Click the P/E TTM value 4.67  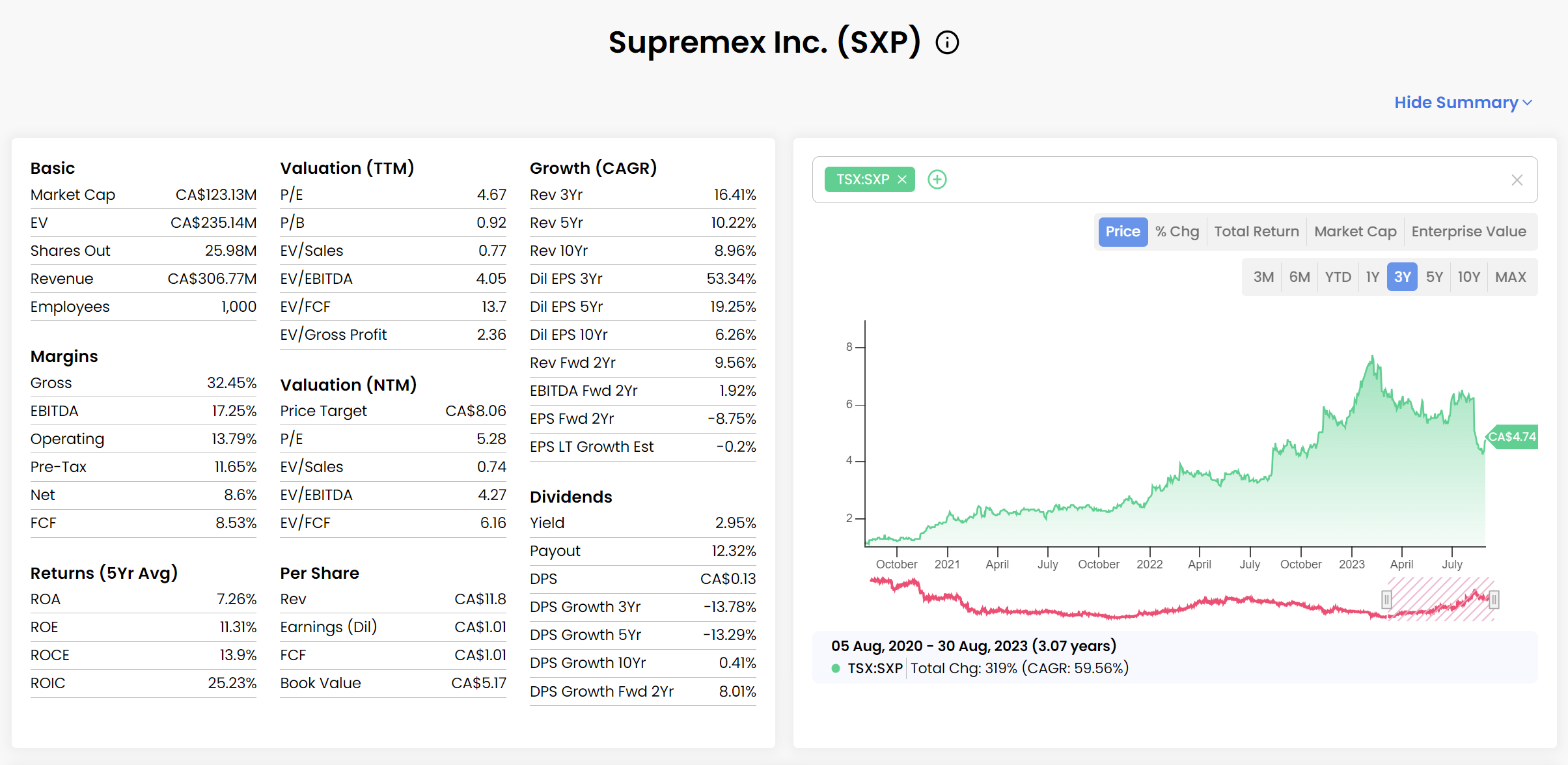(491, 195)
